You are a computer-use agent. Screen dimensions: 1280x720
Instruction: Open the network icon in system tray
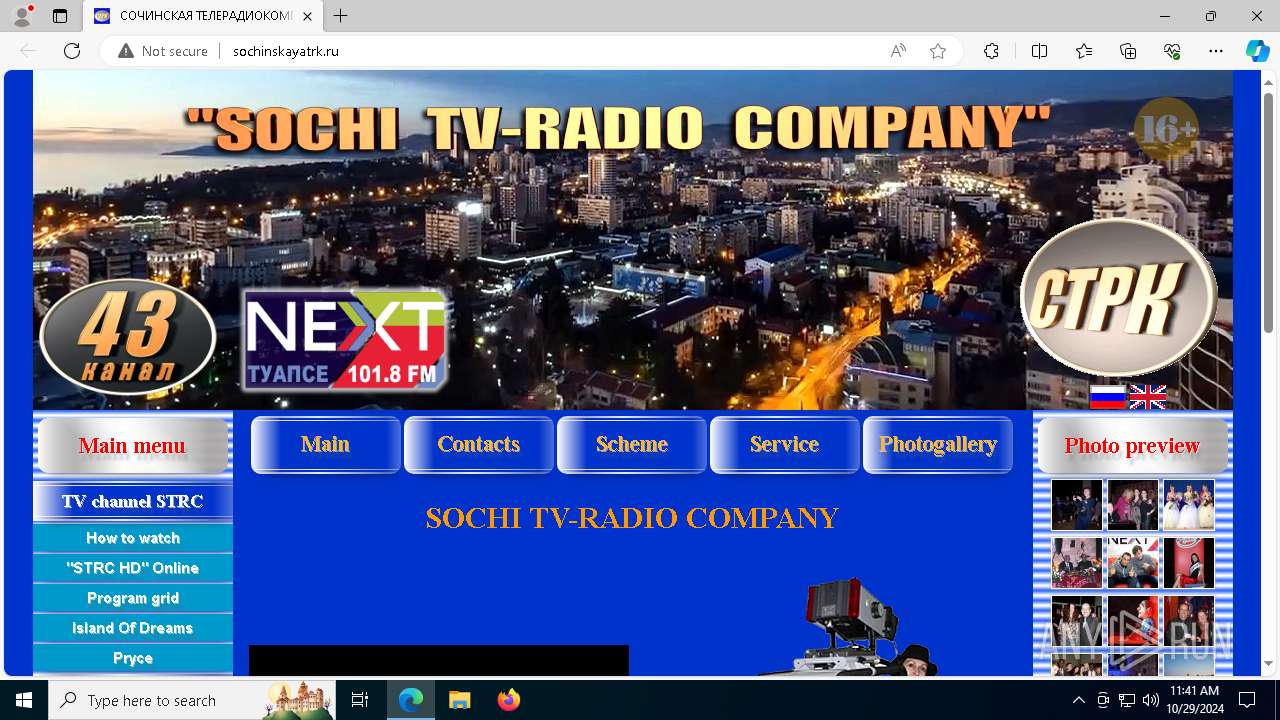(1126, 700)
